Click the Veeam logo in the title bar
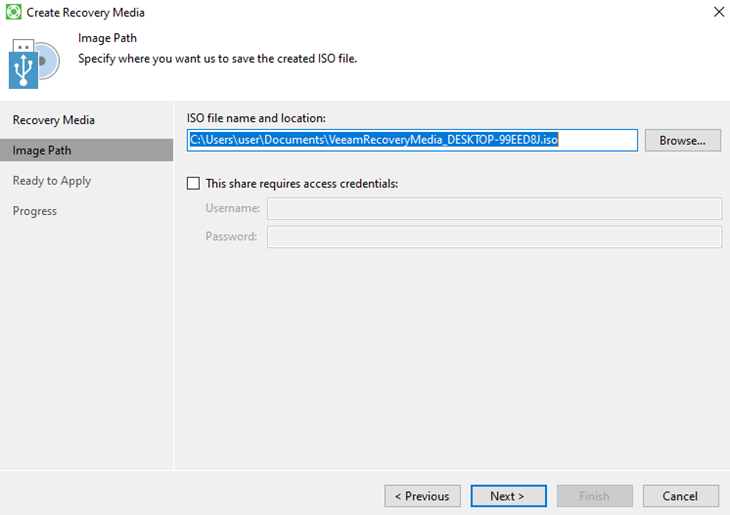 [13, 13]
